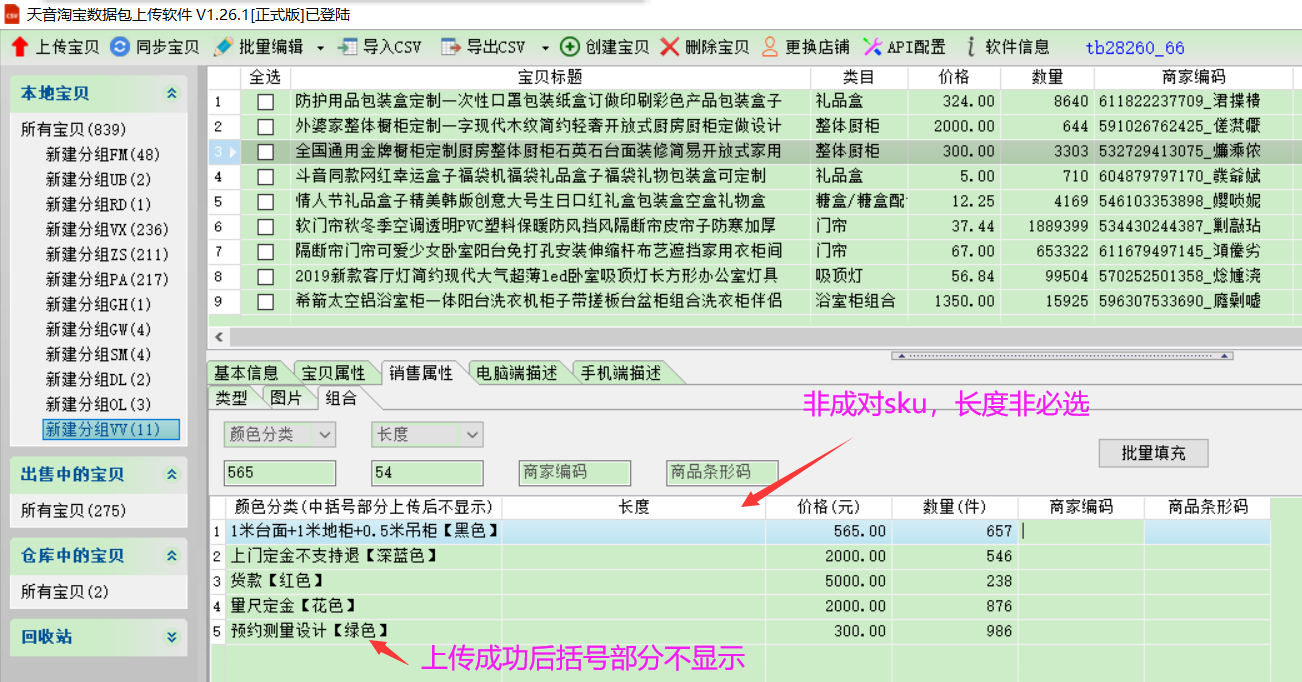Switch to the 宝贝属性 tab
This screenshot has width=1302, height=682.
point(334,373)
